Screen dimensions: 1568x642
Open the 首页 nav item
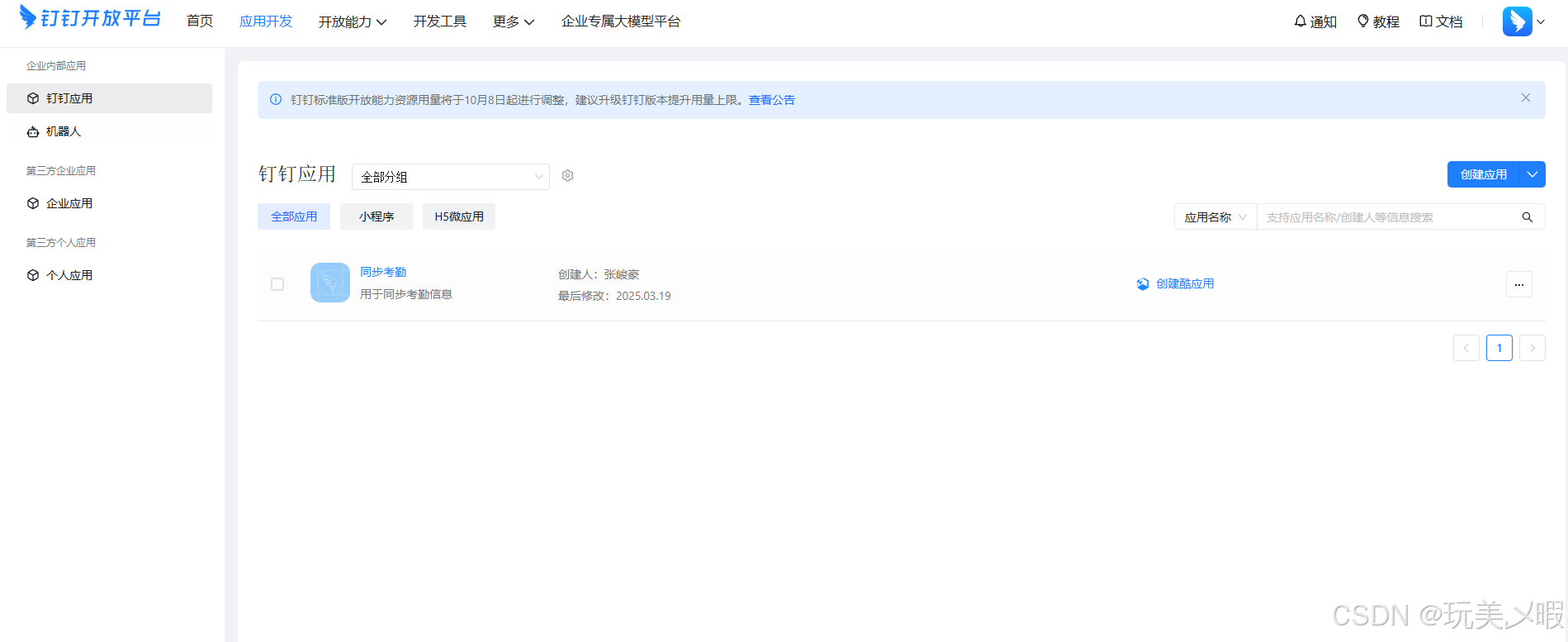point(200,21)
